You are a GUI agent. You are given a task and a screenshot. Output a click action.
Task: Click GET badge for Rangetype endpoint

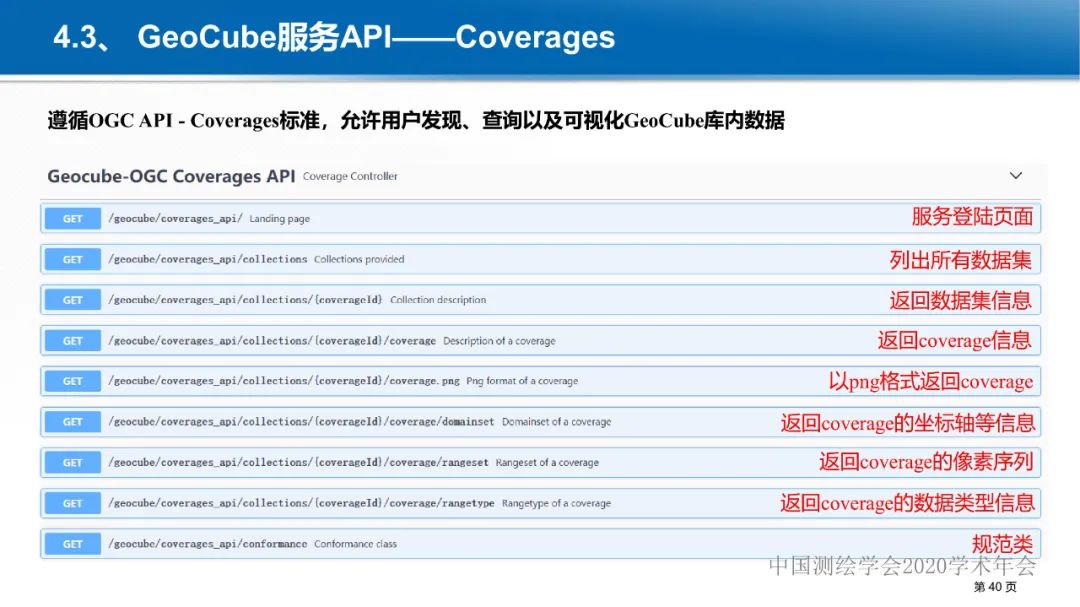pyautogui.click(x=73, y=503)
